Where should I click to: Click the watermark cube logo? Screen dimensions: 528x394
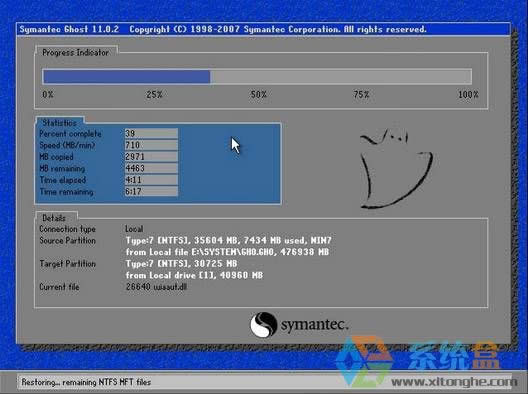pyautogui.click(x=365, y=361)
